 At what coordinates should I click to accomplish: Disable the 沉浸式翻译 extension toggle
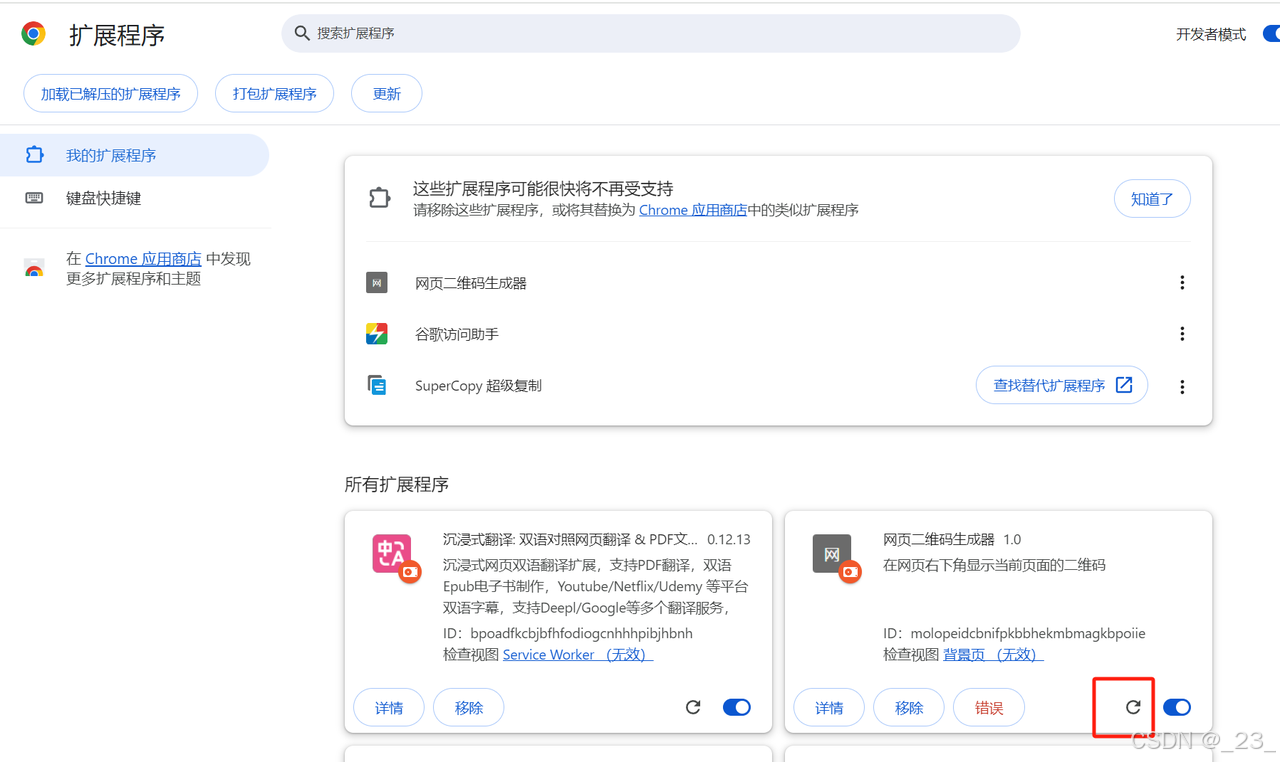point(737,707)
